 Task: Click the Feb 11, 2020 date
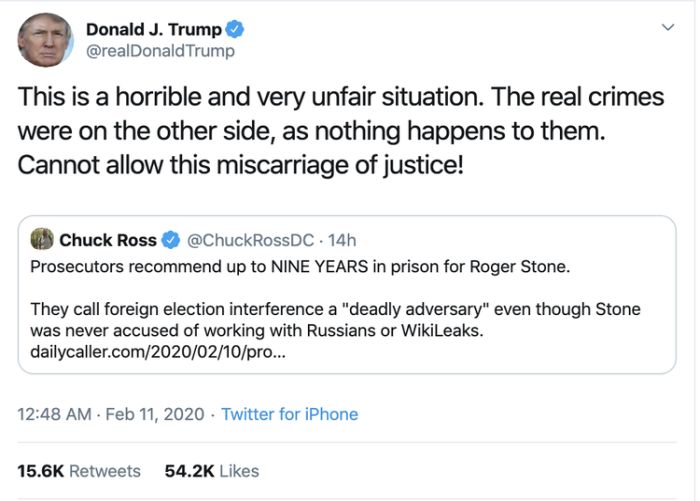155,414
